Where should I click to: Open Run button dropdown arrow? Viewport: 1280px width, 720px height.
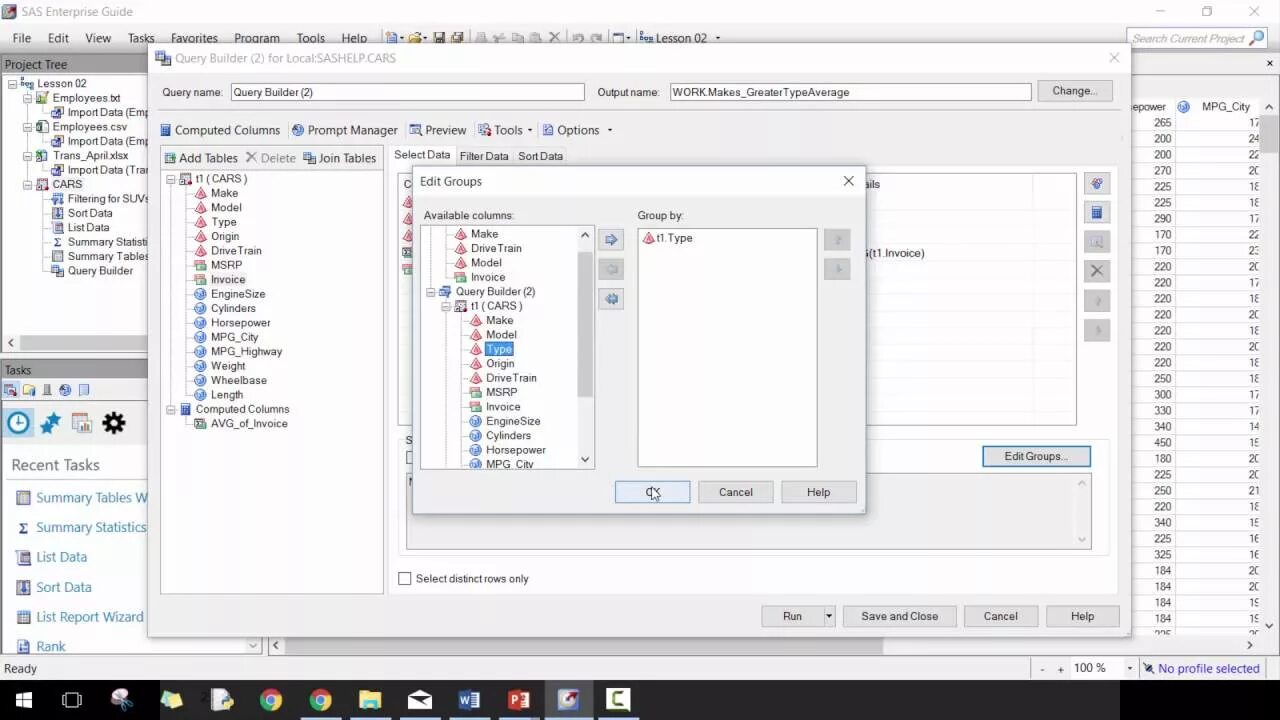[x=829, y=617]
